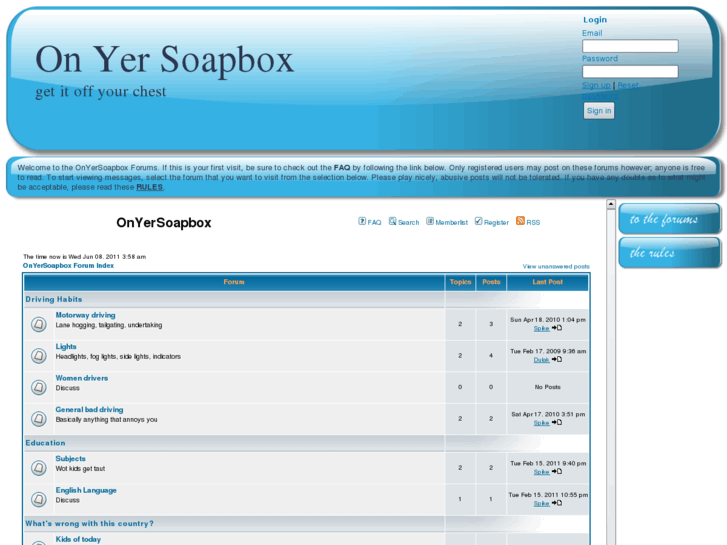Open the General bad driving forum
The image size is (727, 545).
pos(89,410)
